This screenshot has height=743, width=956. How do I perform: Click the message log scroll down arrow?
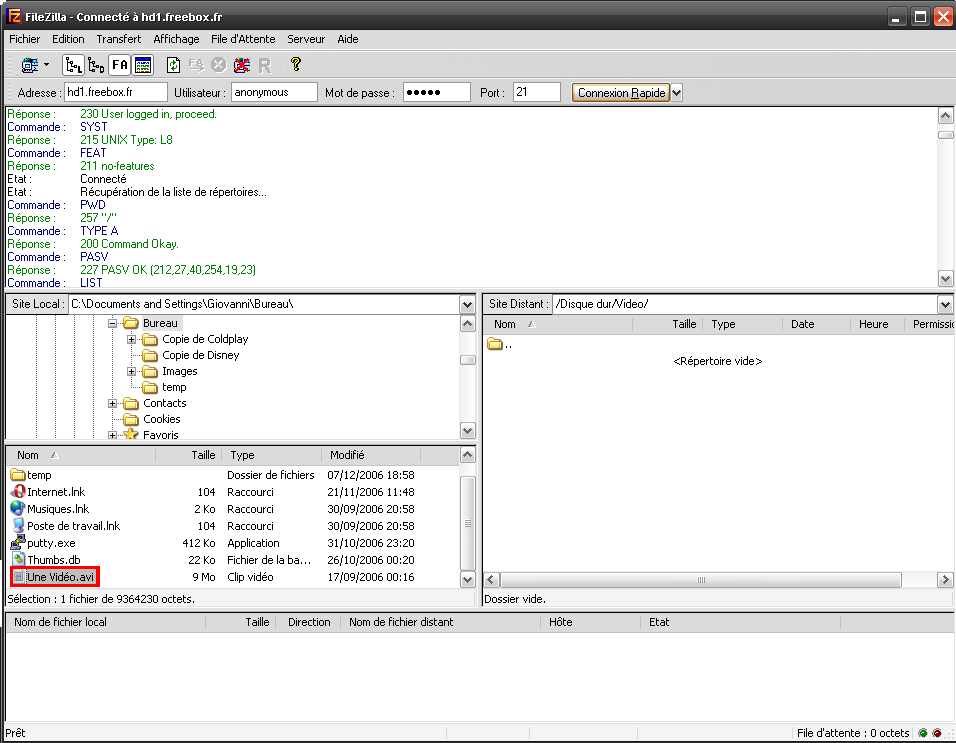945,279
